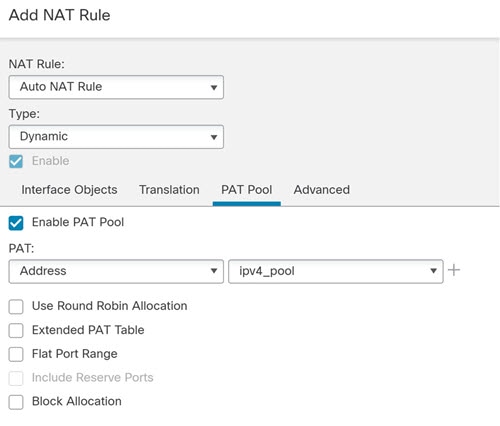500x426 pixels.
Task: Open the Translation tab
Action: coord(169,190)
